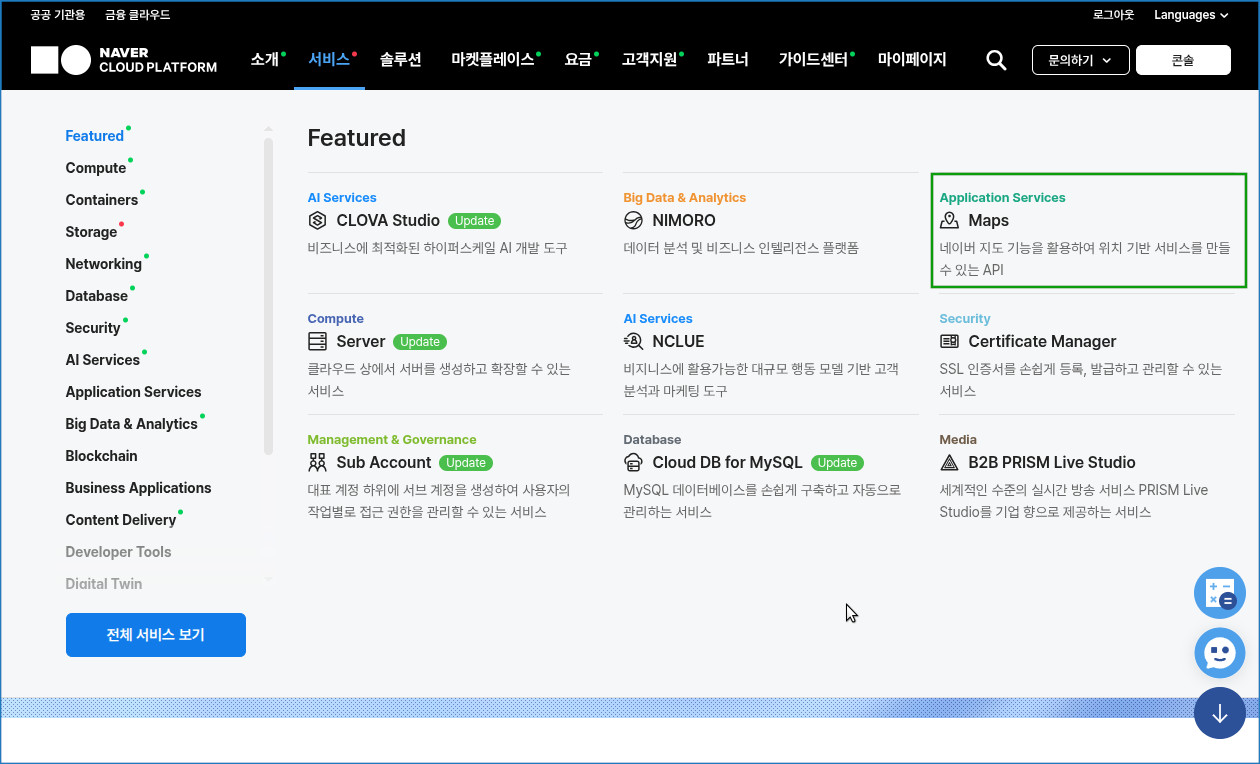The height and width of the screenshot is (764, 1260).
Task: Click the scroll down arrow button
Action: 1220,714
